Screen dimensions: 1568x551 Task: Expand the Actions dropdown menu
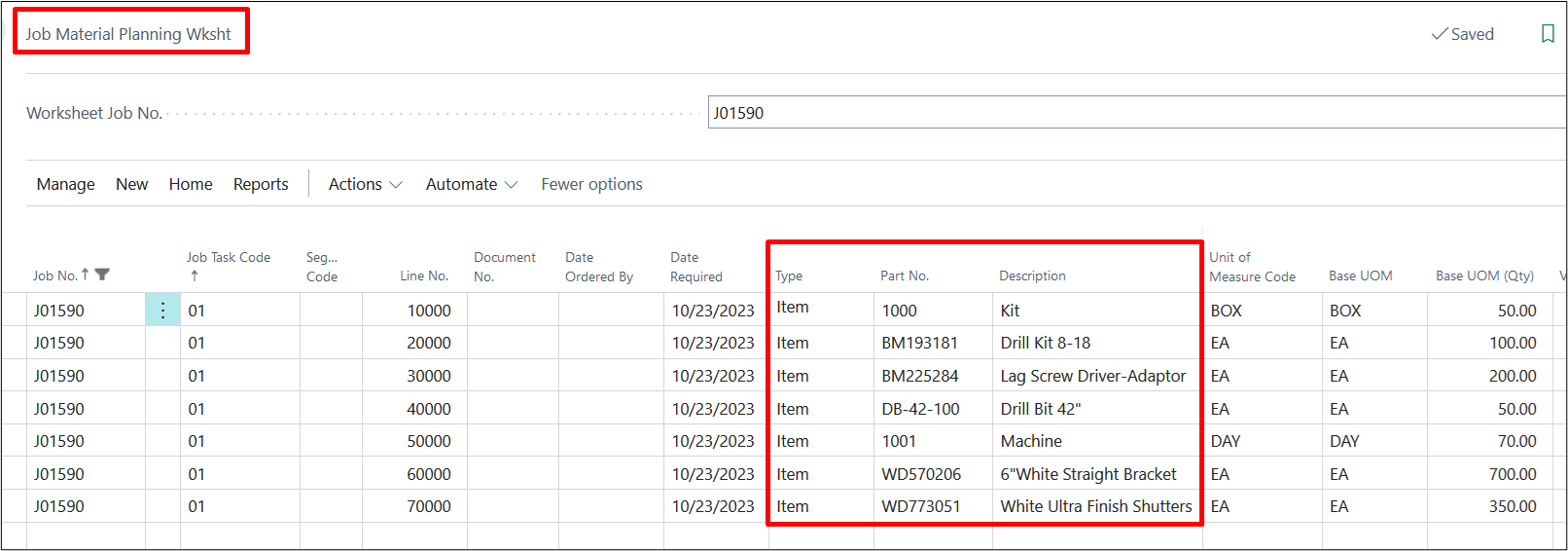[x=365, y=184]
